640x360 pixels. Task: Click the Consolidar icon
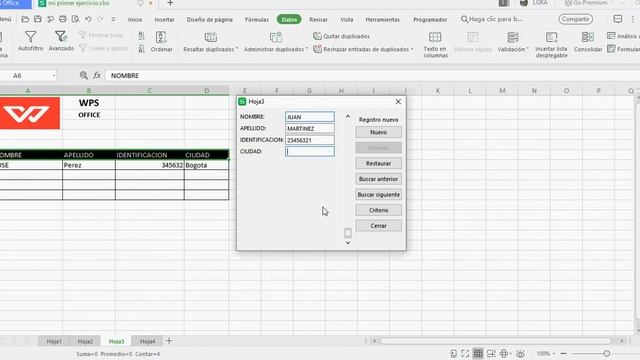click(x=588, y=37)
